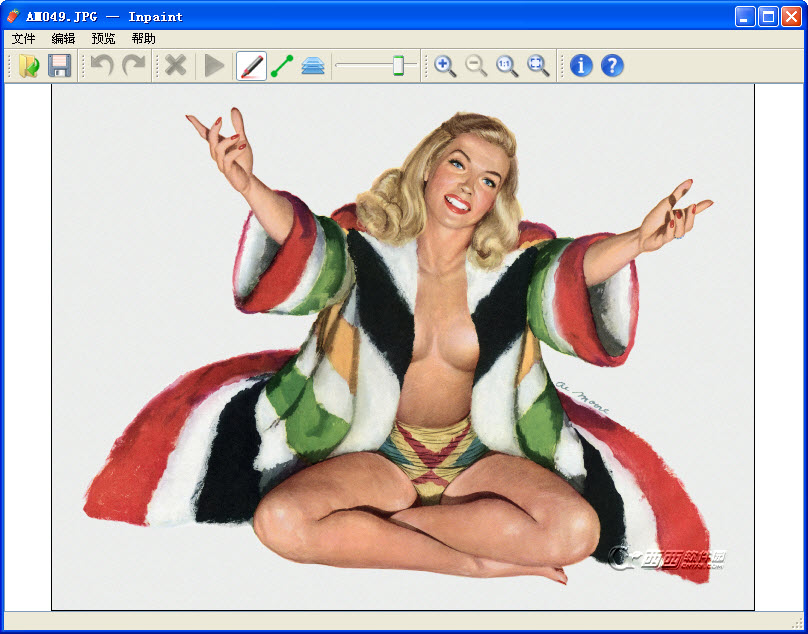Image resolution: width=808 pixels, height=634 pixels.
Task: Reset zoom to 1:1 actual size
Action: point(507,66)
